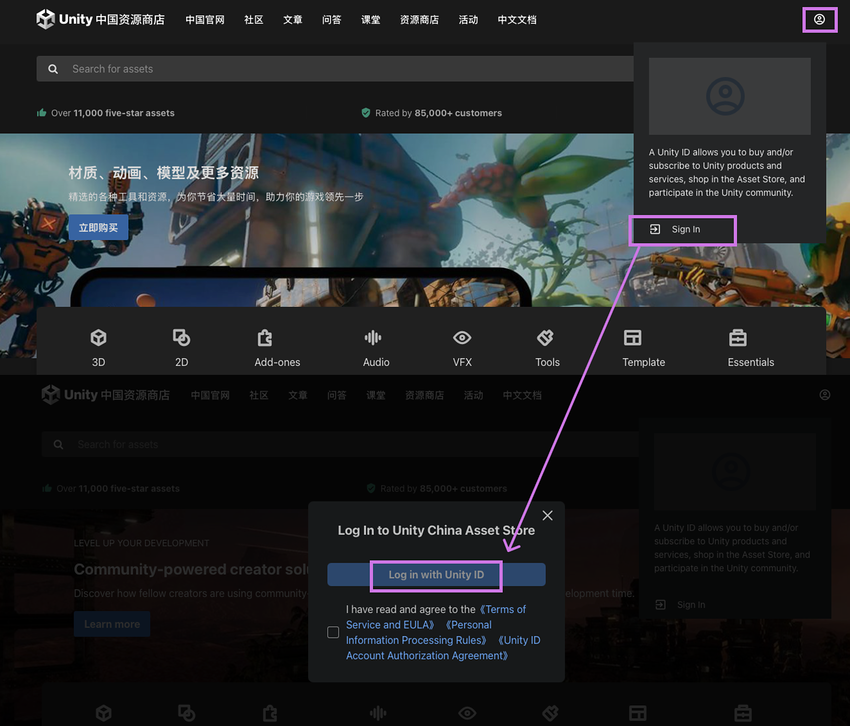
Task: Open the Template category icon
Action: (633, 338)
